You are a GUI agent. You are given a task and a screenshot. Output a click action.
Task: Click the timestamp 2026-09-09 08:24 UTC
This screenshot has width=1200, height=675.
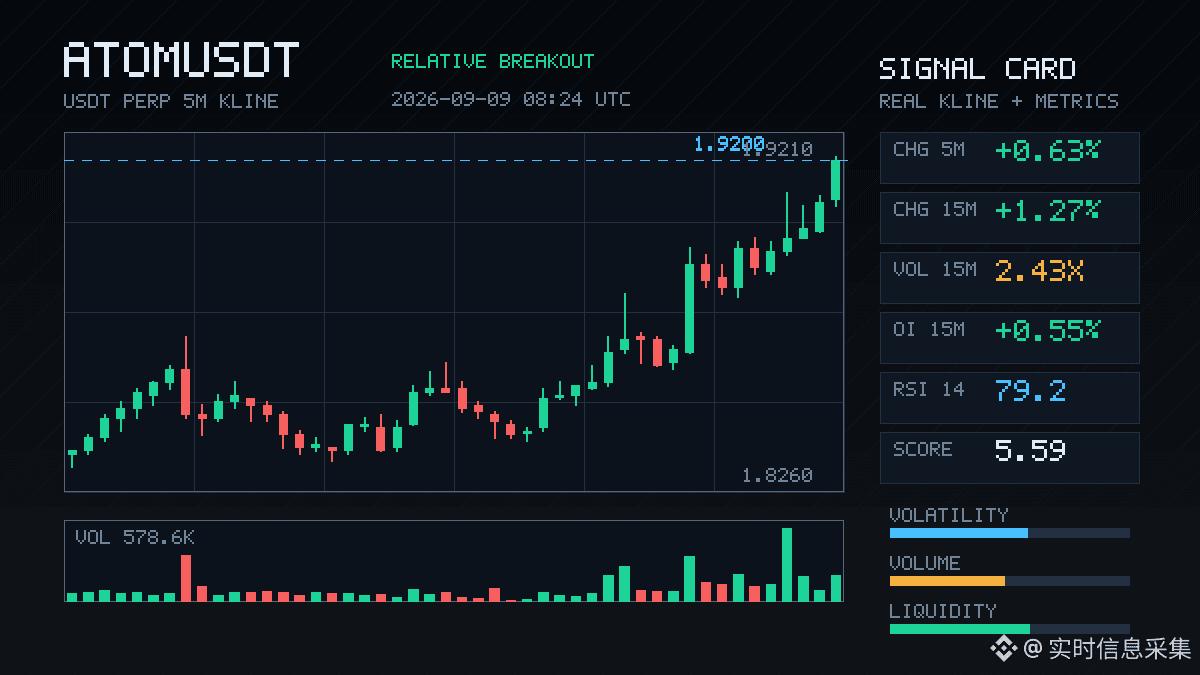pos(511,100)
